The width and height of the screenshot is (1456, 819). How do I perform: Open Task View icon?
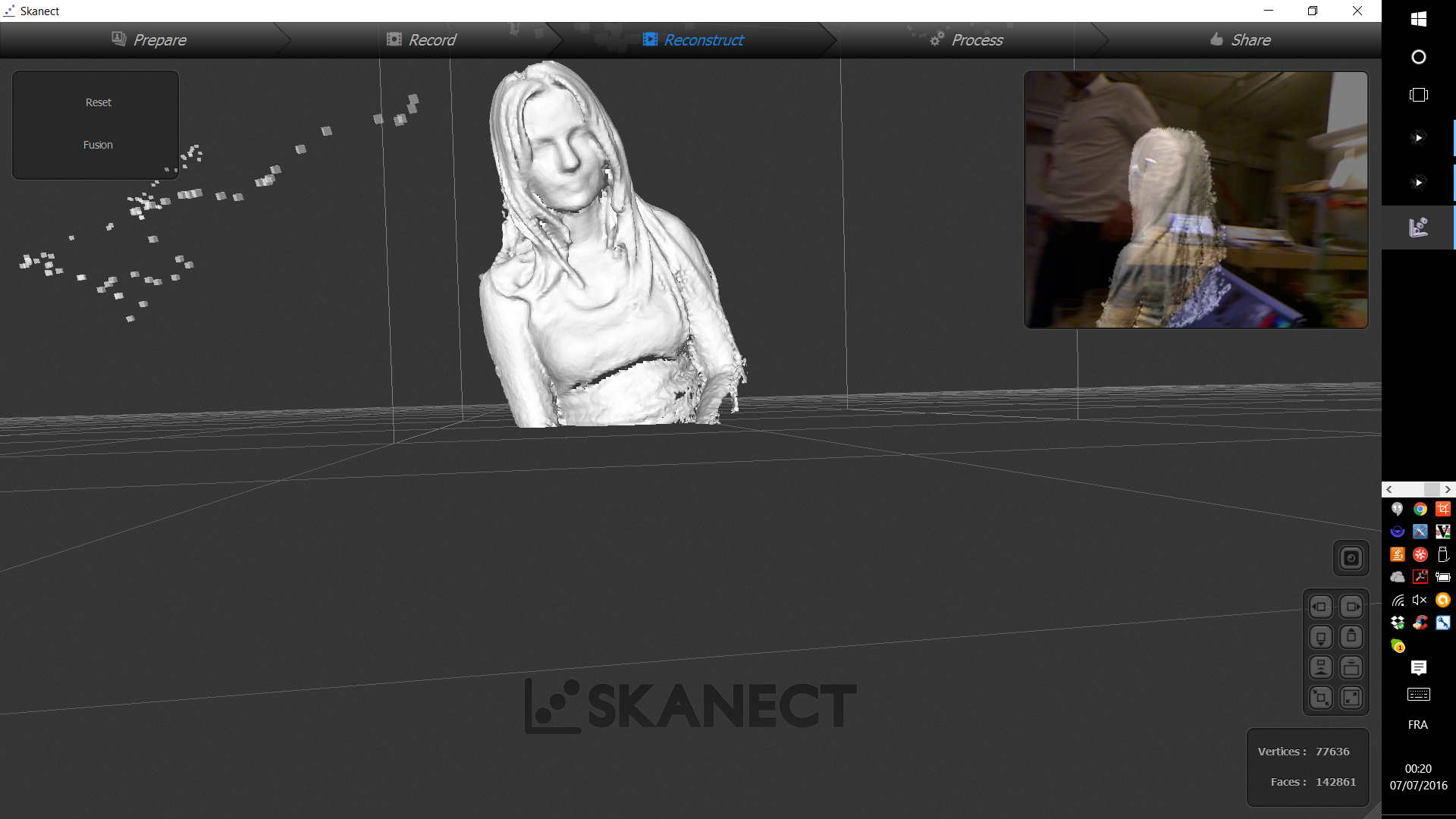[1418, 95]
